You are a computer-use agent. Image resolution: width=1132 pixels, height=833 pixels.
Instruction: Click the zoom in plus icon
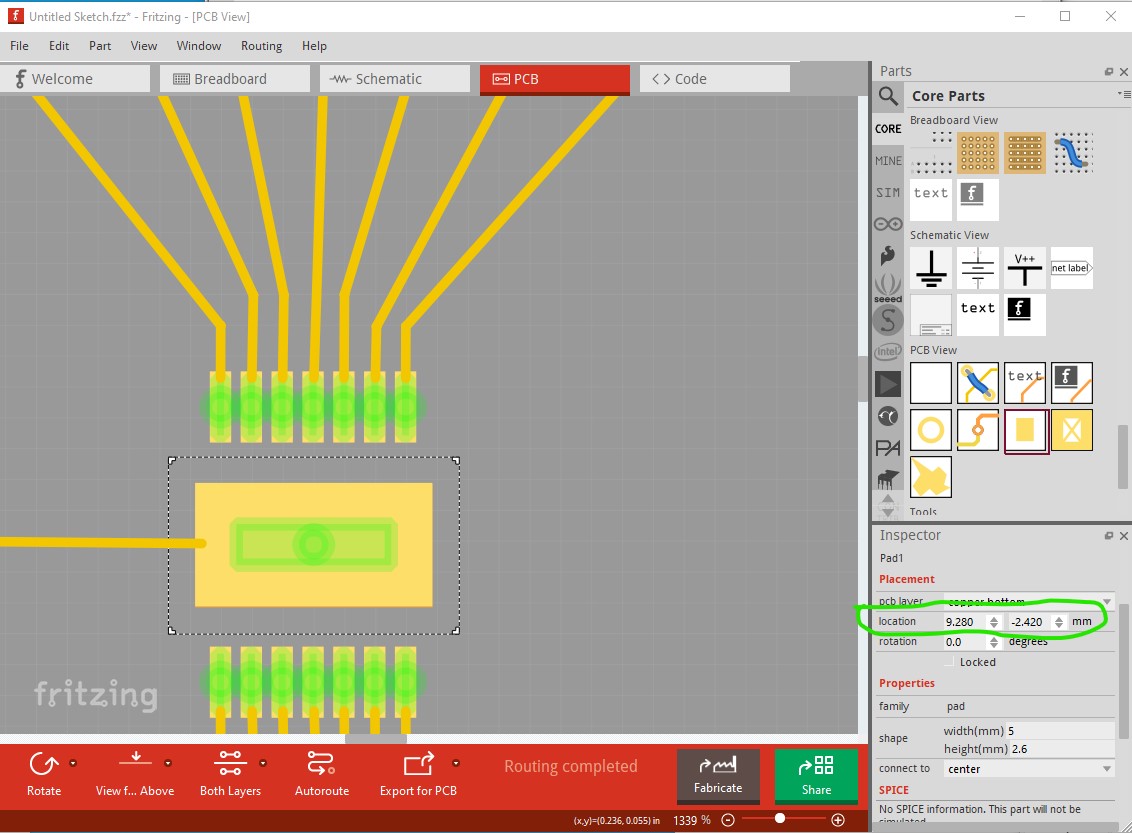coord(837,820)
